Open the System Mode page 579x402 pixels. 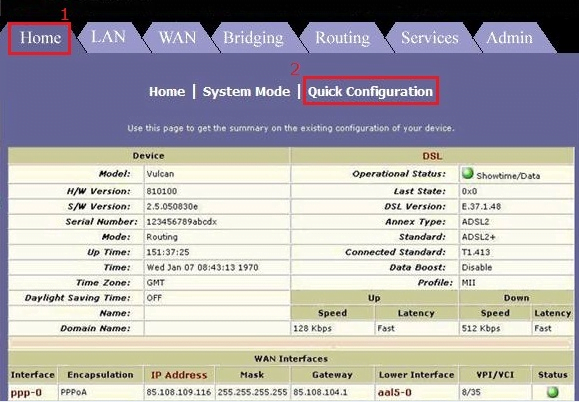[x=246, y=92]
